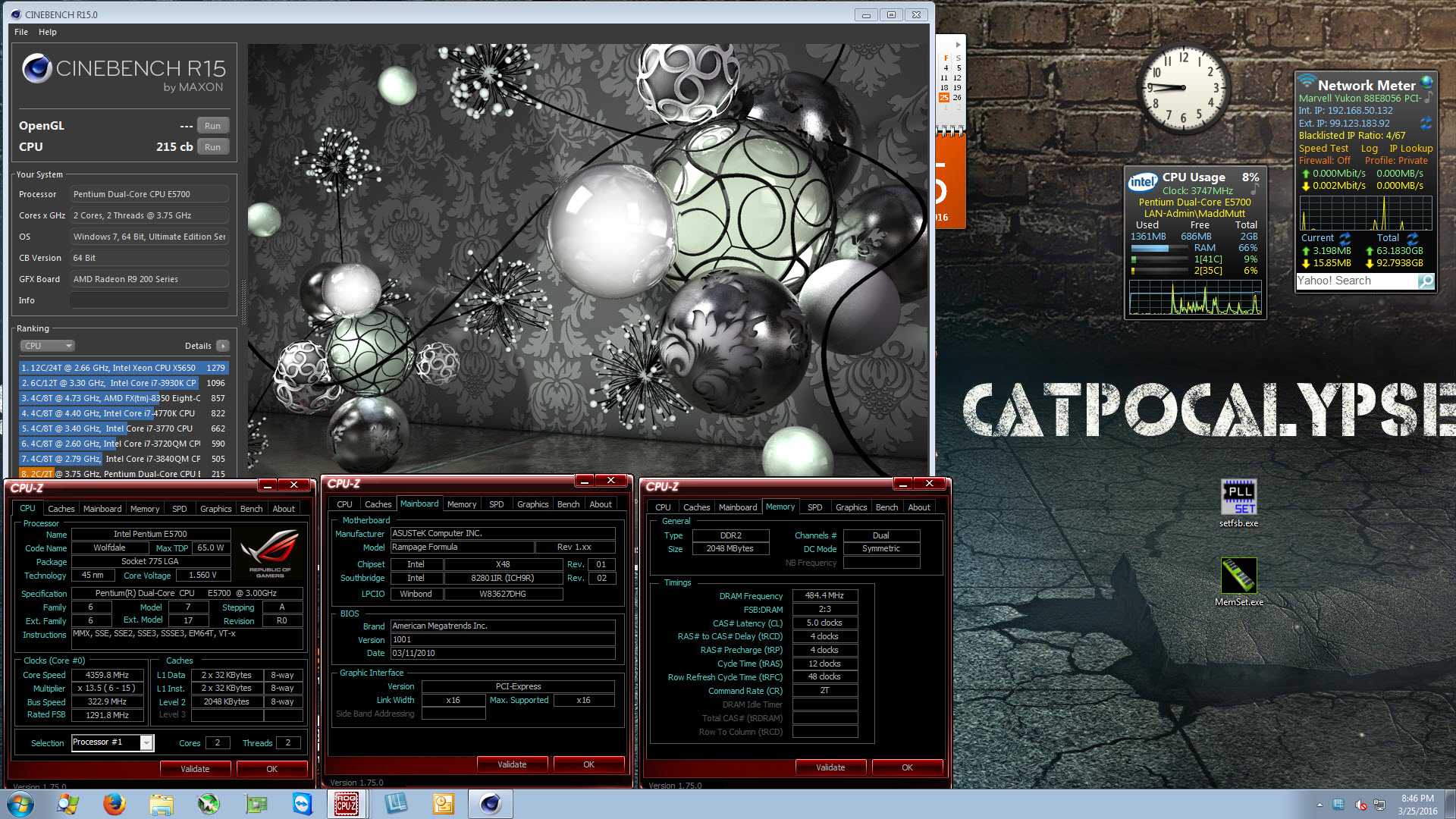Open the MemSet.exe desktop icon
This screenshot has height=819, width=1456.
[1238, 577]
